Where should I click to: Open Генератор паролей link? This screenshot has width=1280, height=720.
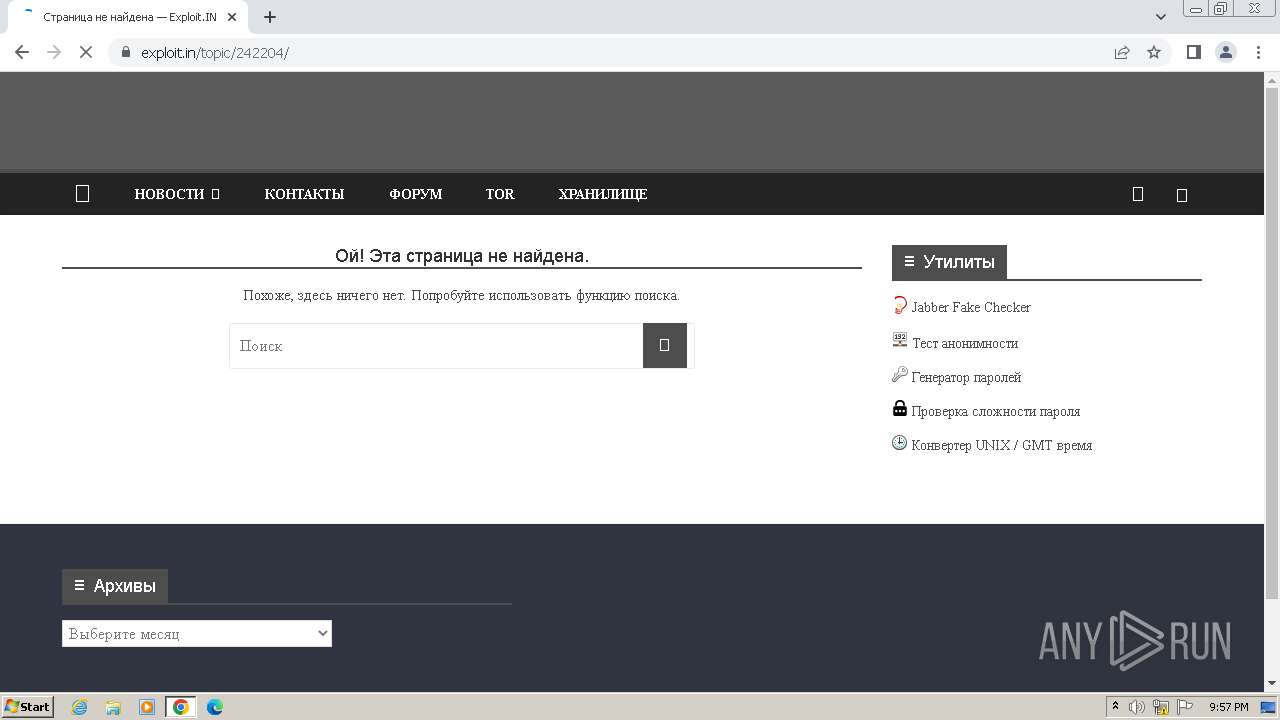966,378
